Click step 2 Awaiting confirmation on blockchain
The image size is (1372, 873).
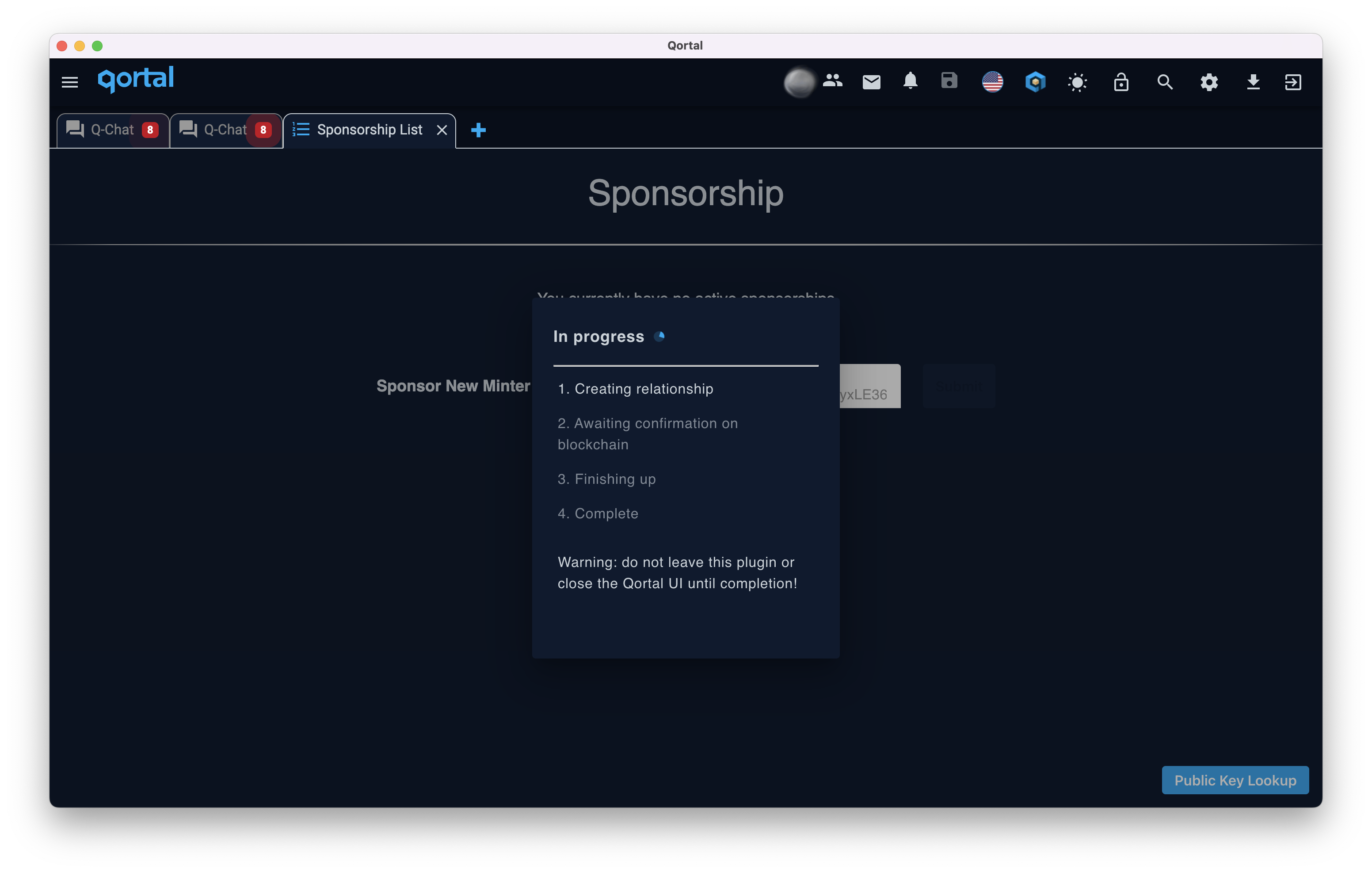click(x=647, y=434)
